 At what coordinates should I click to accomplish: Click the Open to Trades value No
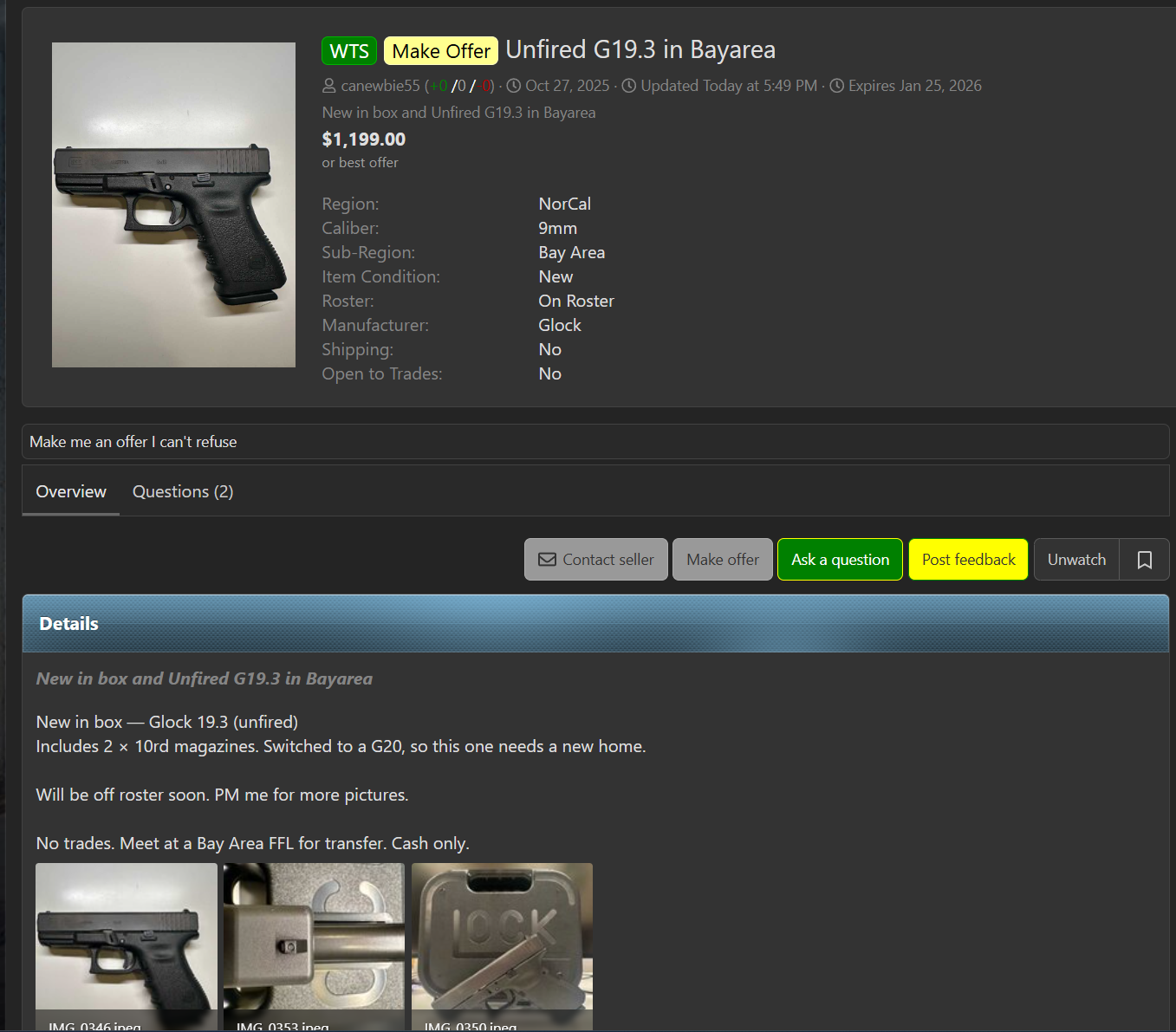pos(550,373)
